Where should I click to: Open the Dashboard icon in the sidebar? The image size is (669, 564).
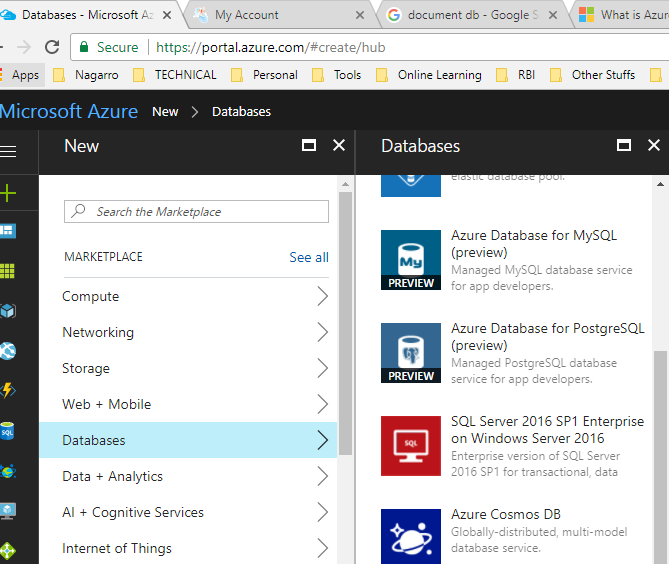pyautogui.click(x=9, y=231)
